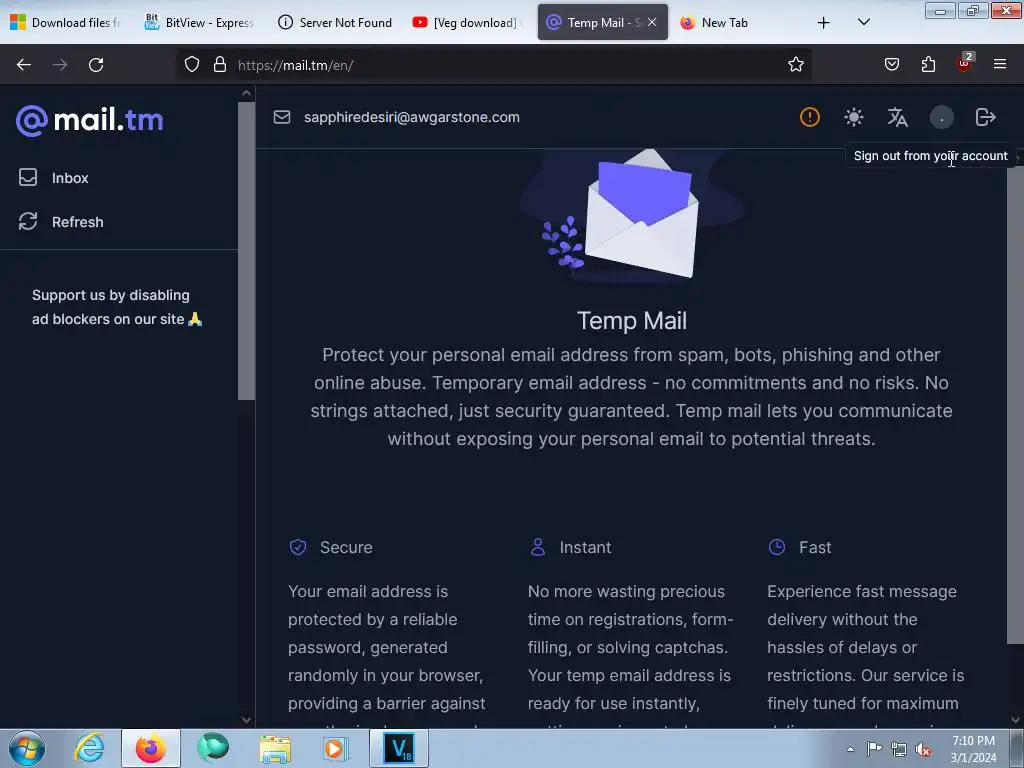Click the Support us by disabling ad blockers text

pyautogui.click(x=117, y=307)
